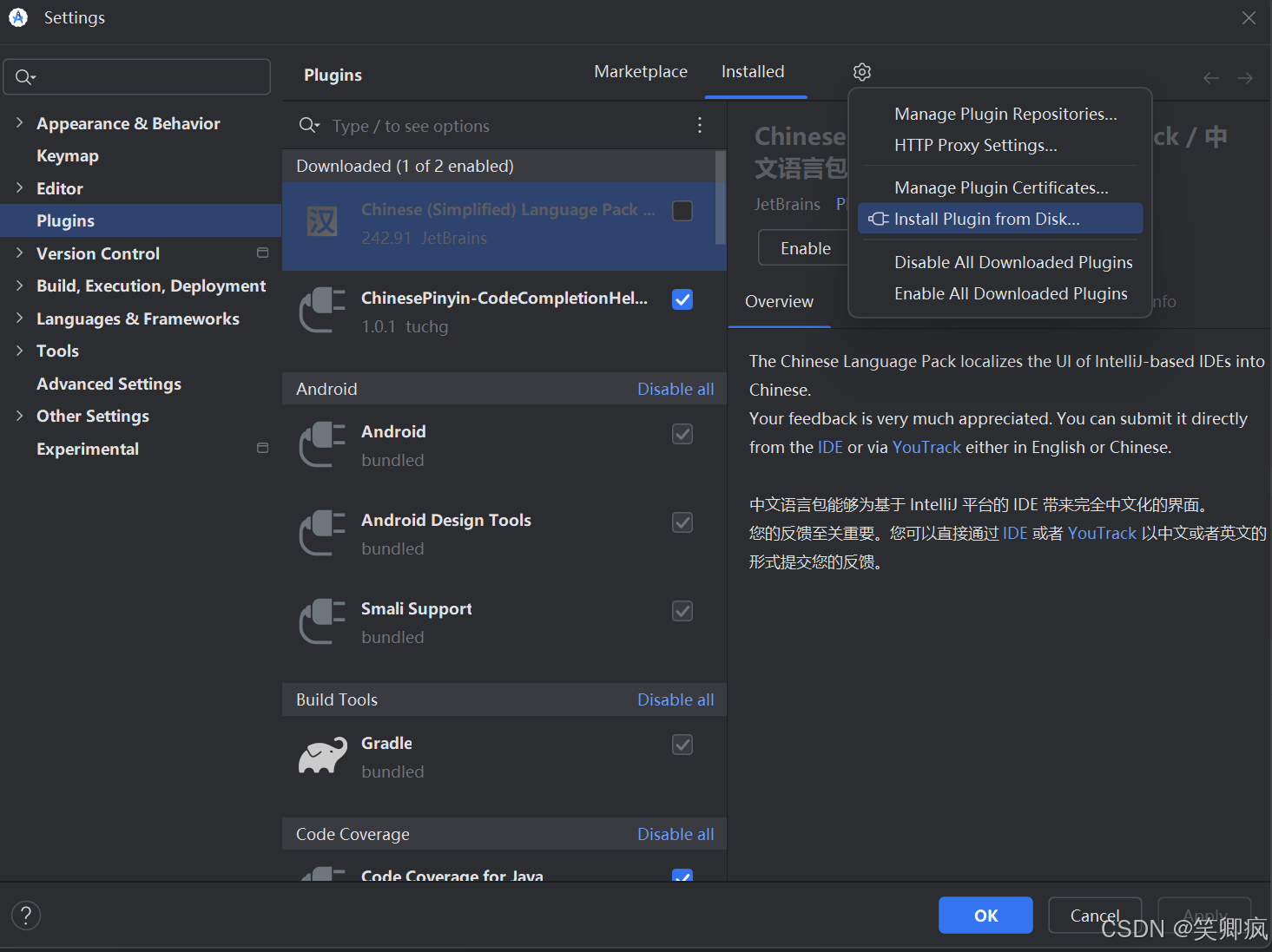Close the Settings dialog window
This screenshot has width=1272, height=952.
(x=1249, y=18)
